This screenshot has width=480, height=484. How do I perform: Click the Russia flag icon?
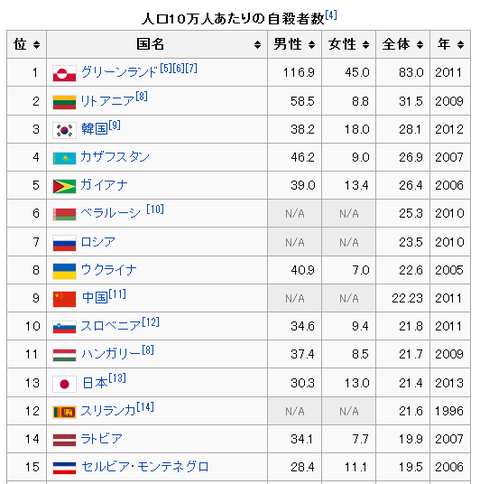pyautogui.click(x=64, y=243)
